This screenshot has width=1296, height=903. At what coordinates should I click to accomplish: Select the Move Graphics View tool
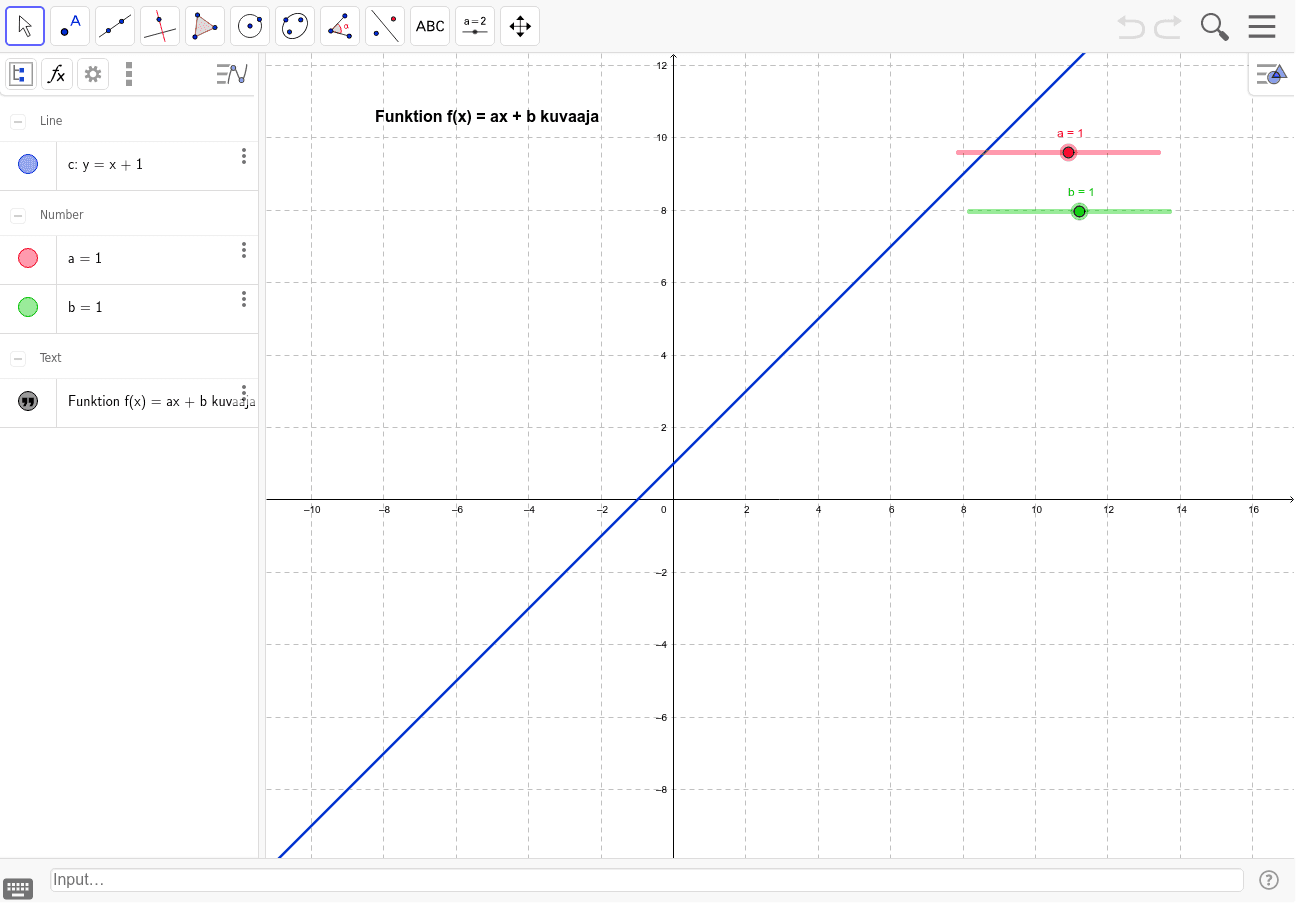pos(520,26)
